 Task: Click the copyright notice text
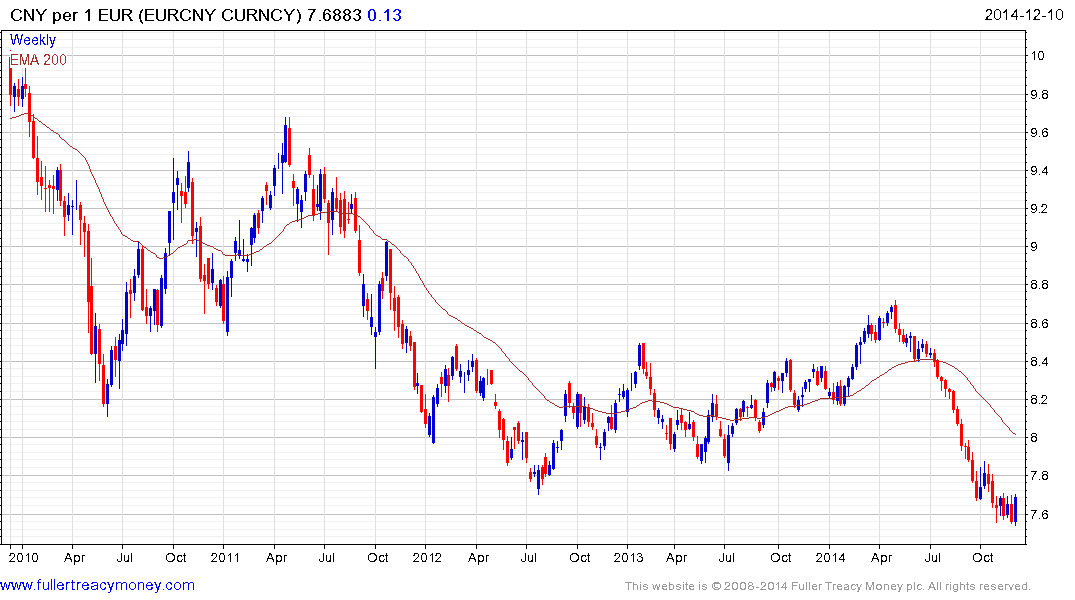[828, 586]
